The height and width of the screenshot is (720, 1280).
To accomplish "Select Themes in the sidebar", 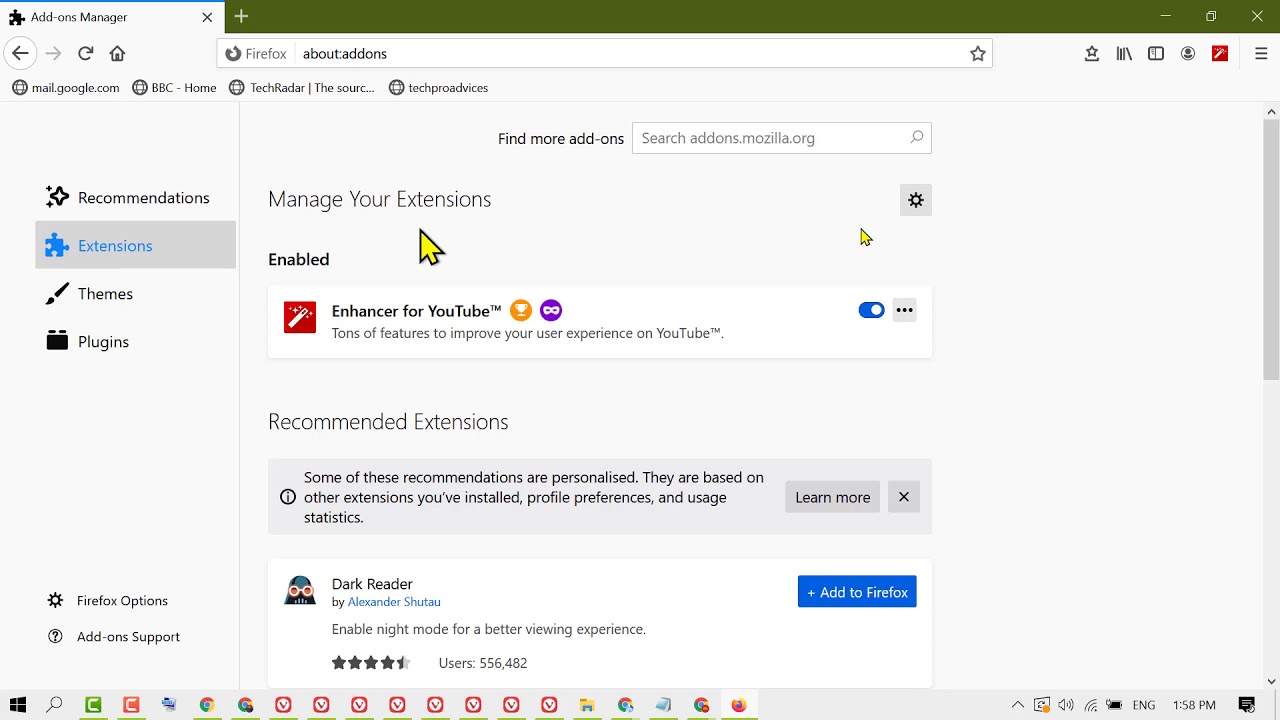I will 136,293.
